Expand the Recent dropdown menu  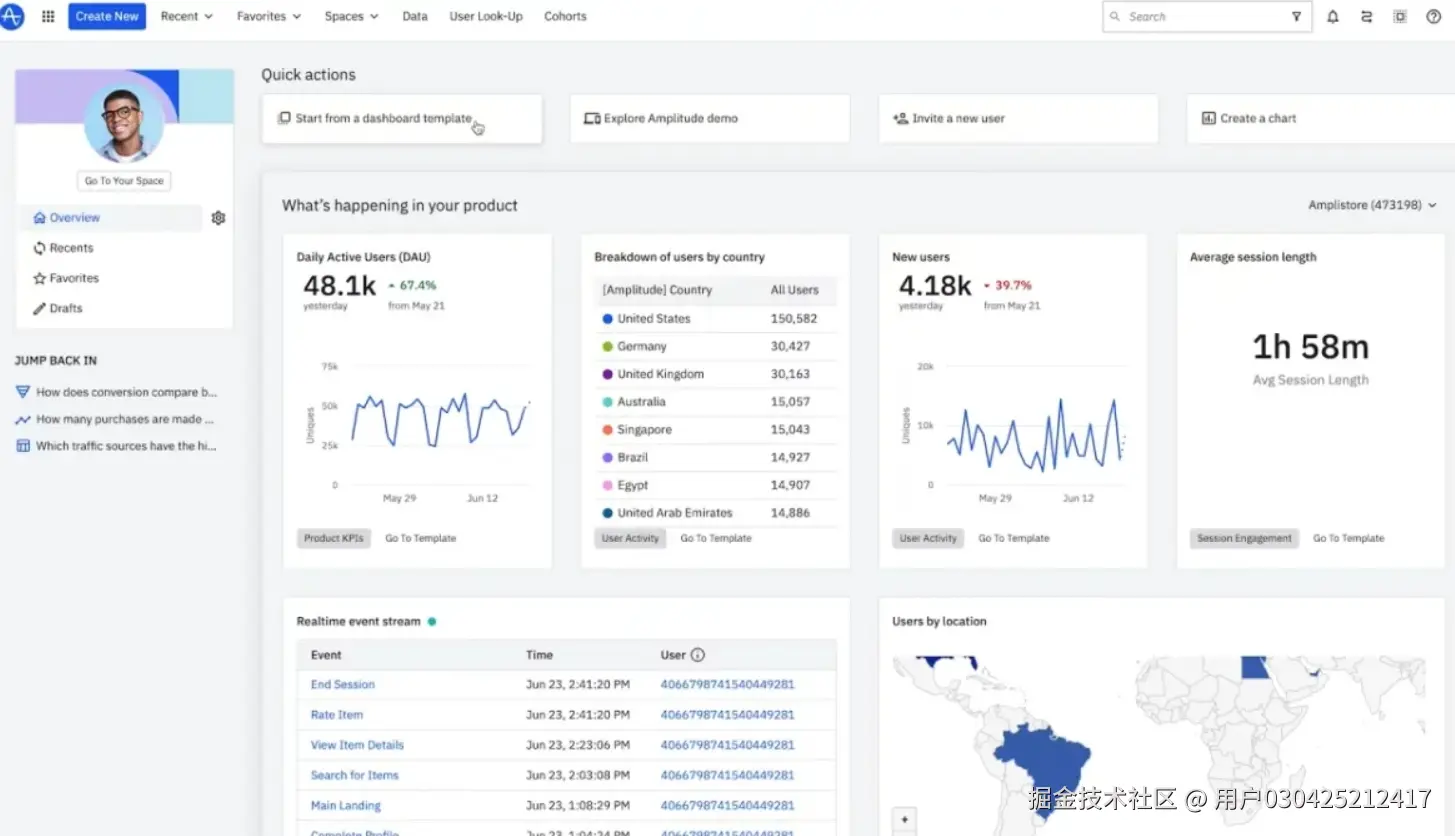click(x=187, y=16)
